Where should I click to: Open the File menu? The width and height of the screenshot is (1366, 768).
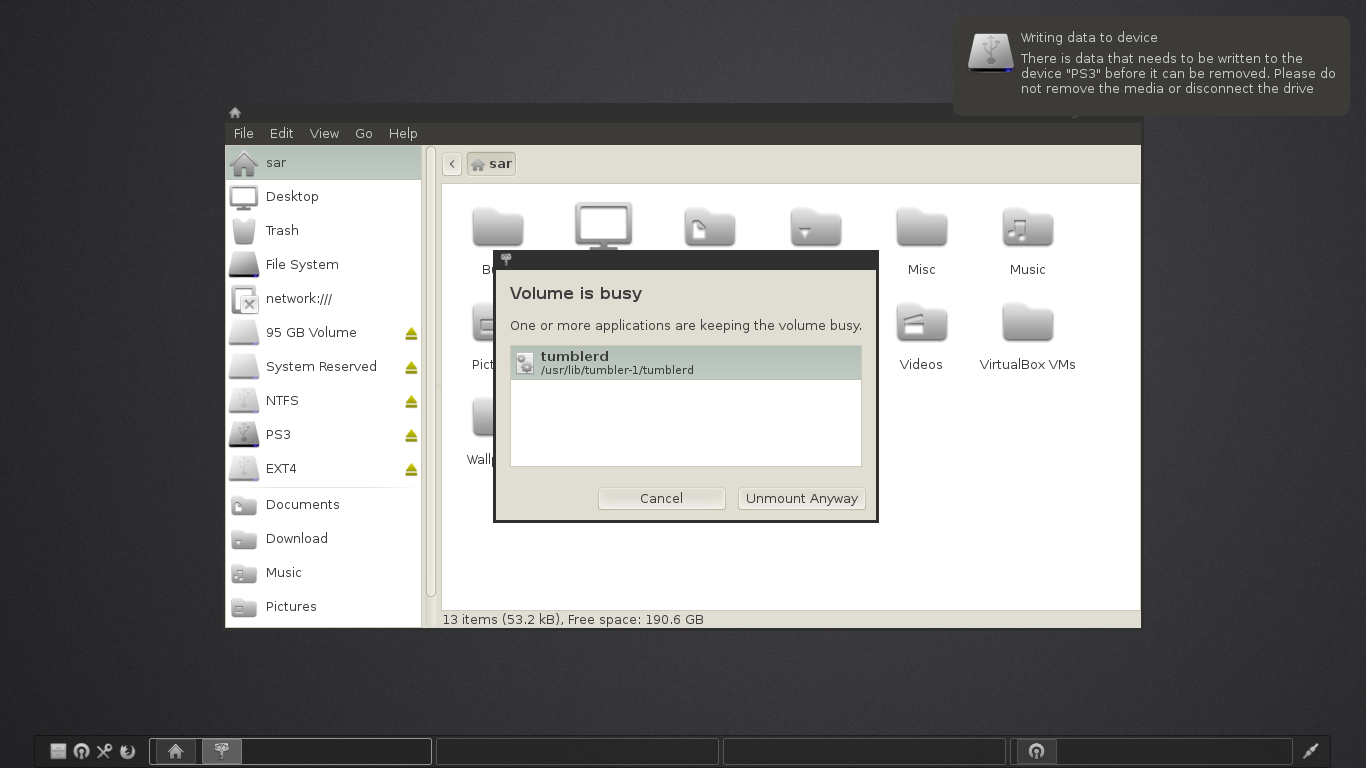[x=243, y=133]
